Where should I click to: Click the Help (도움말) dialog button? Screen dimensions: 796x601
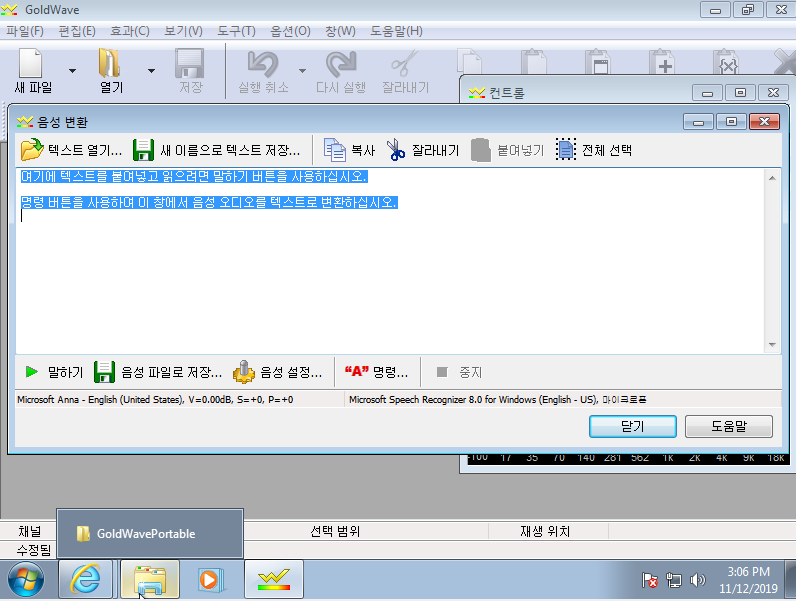[728, 426]
